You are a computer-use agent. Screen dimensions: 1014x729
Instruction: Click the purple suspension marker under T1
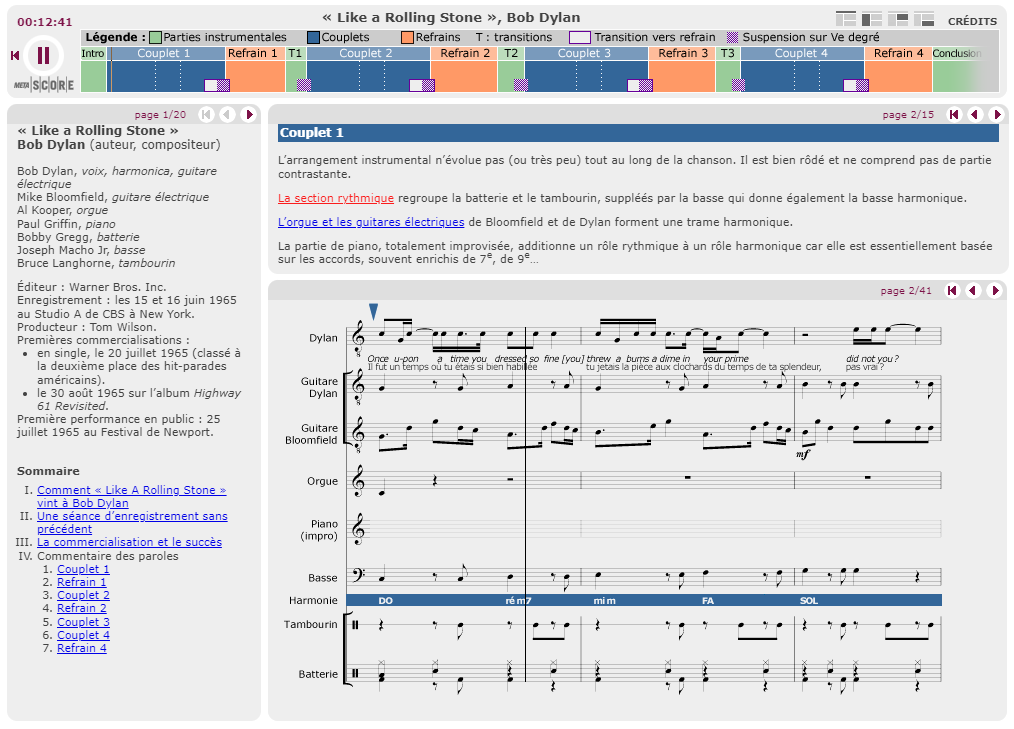pyautogui.click(x=304, y=85)
